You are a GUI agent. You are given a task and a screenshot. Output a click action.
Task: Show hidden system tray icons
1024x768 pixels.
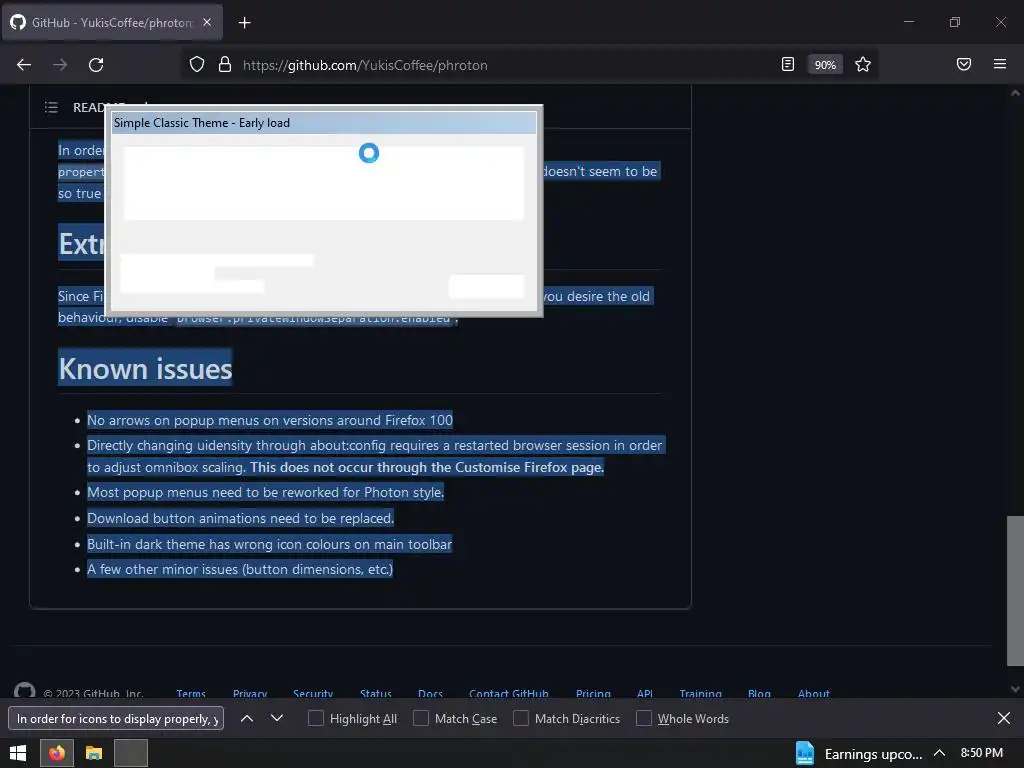[939, 753]
